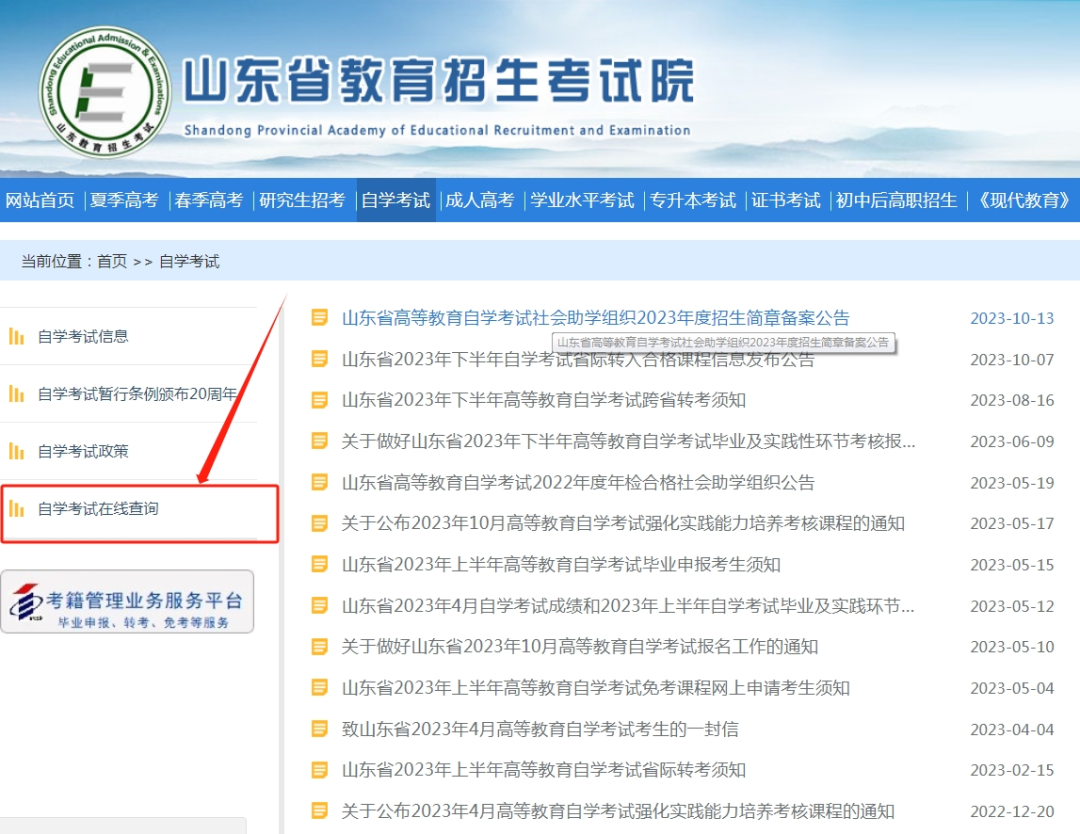Open 上半年免考课程网上申请考生须知

coord(595,687)
